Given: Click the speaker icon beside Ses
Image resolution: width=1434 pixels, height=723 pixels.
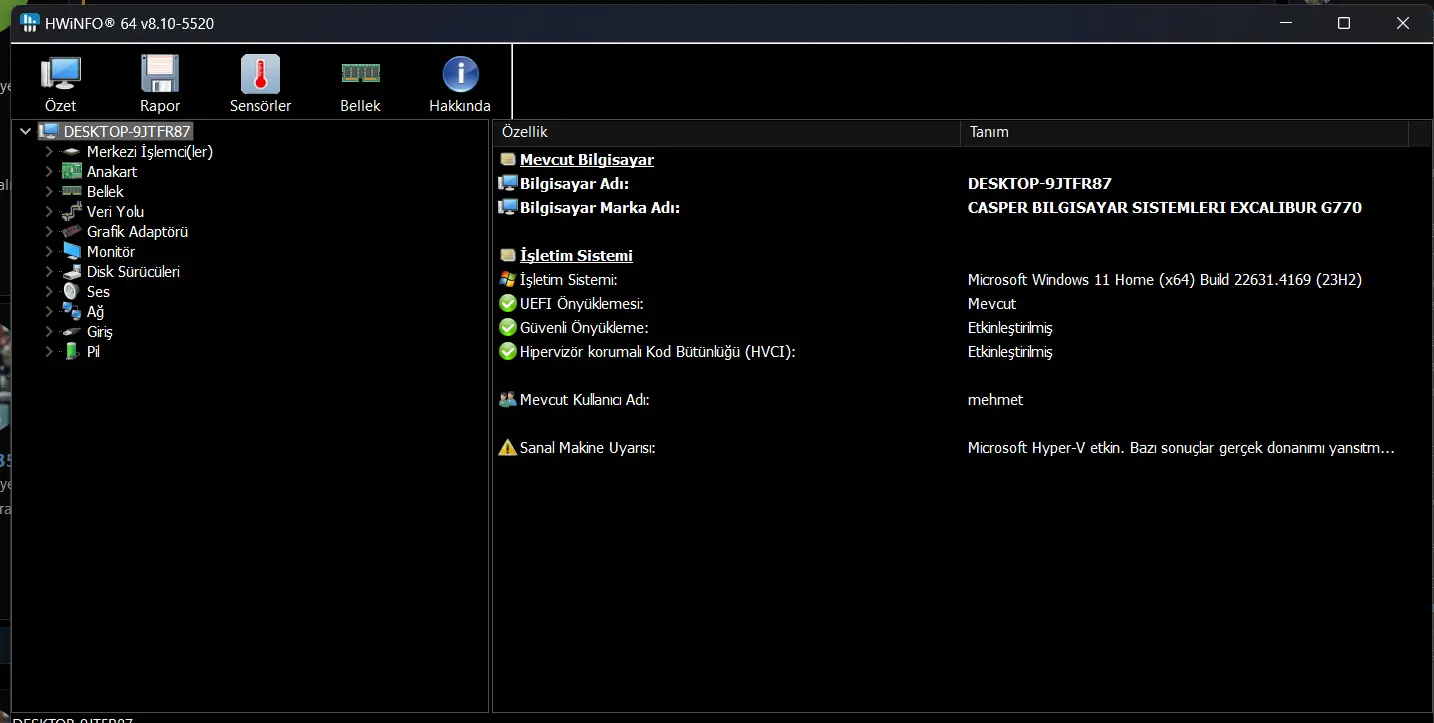Looking at the screenshot, I should point(71,292).
